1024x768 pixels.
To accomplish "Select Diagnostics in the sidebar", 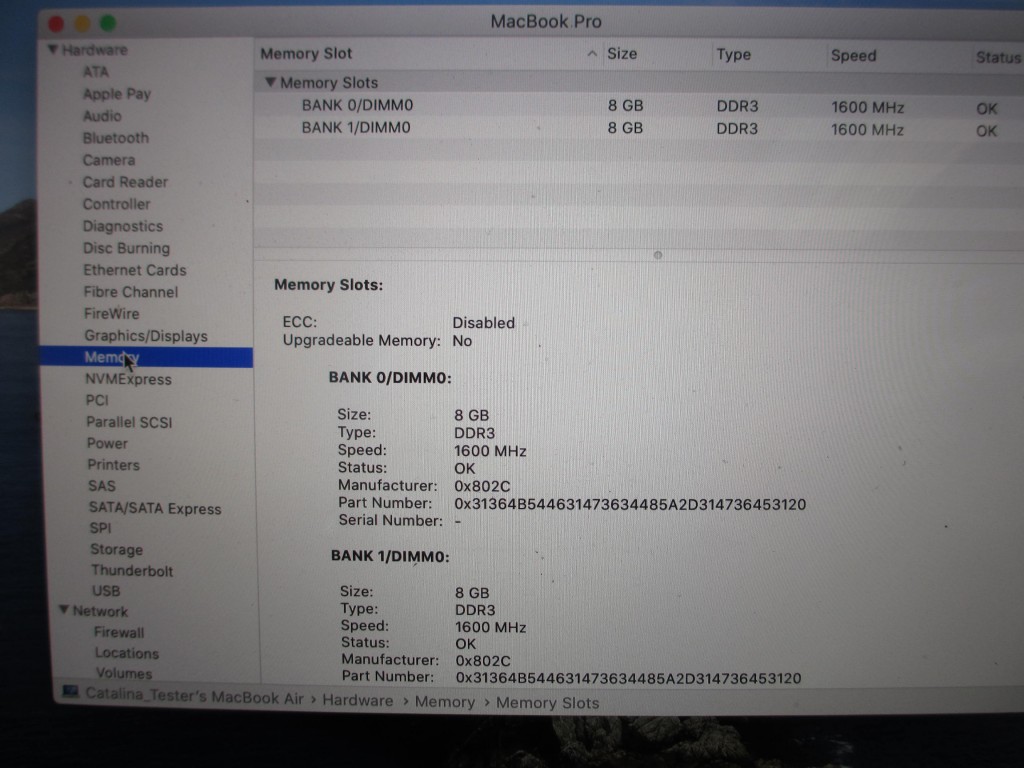I will point(123,227).
